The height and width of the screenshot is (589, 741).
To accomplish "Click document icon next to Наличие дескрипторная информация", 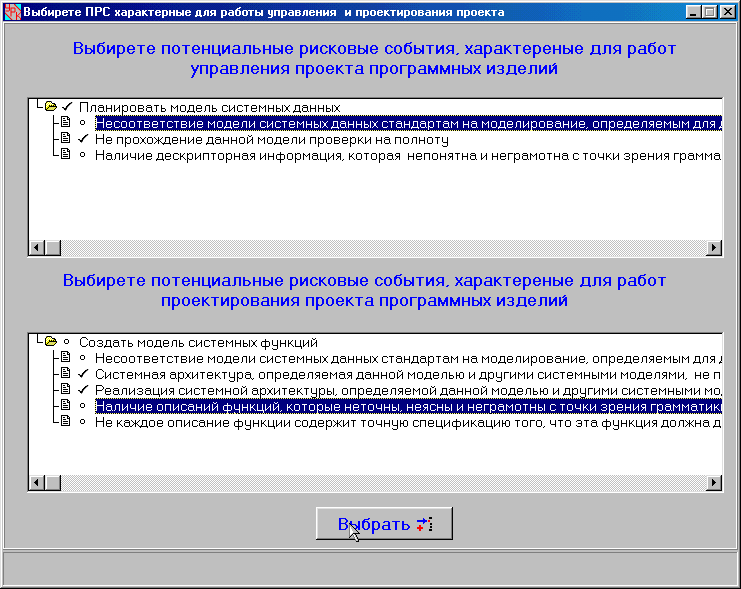I will pyautogui.click(x=66, y=154).
